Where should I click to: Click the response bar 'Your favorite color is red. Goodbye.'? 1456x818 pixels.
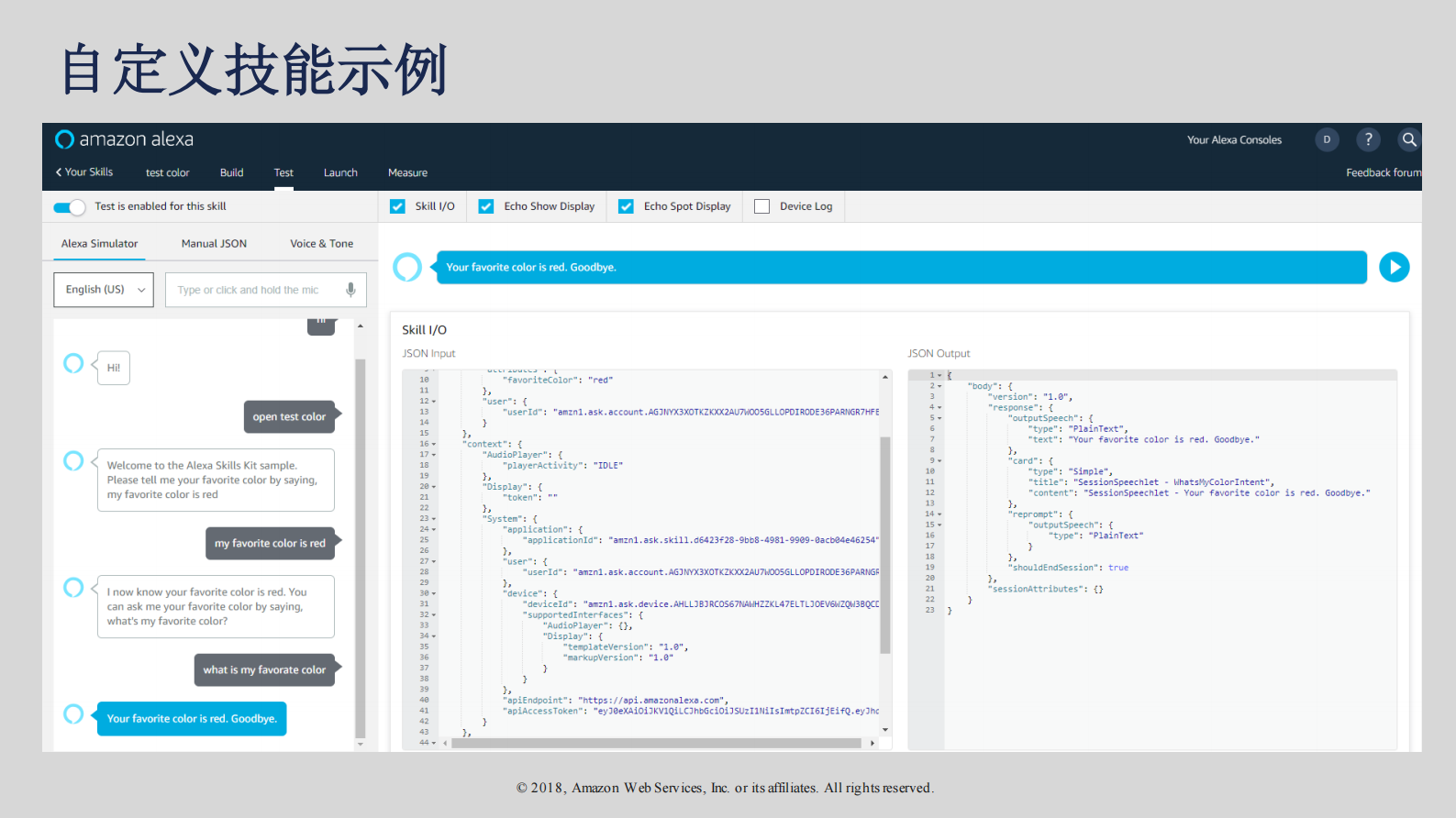coord(901,267)
